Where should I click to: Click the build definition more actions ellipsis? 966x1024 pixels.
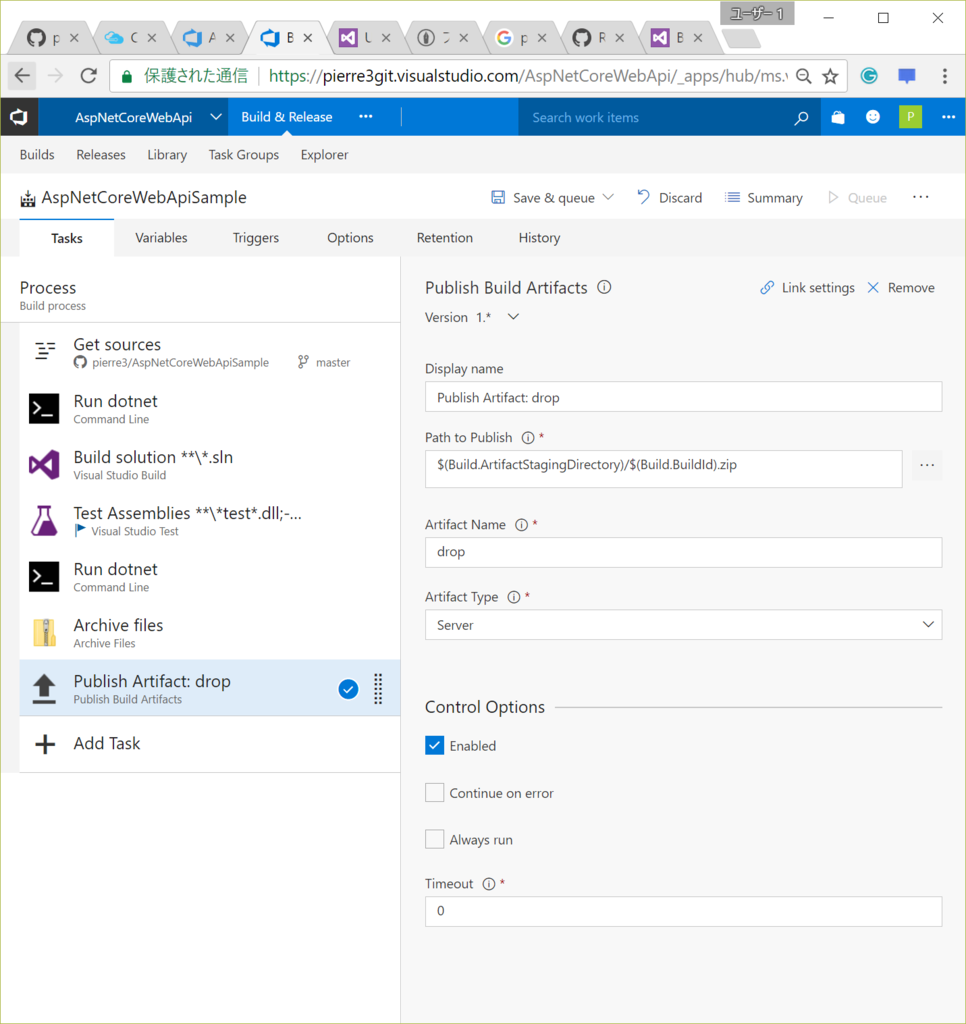[920, 197]
